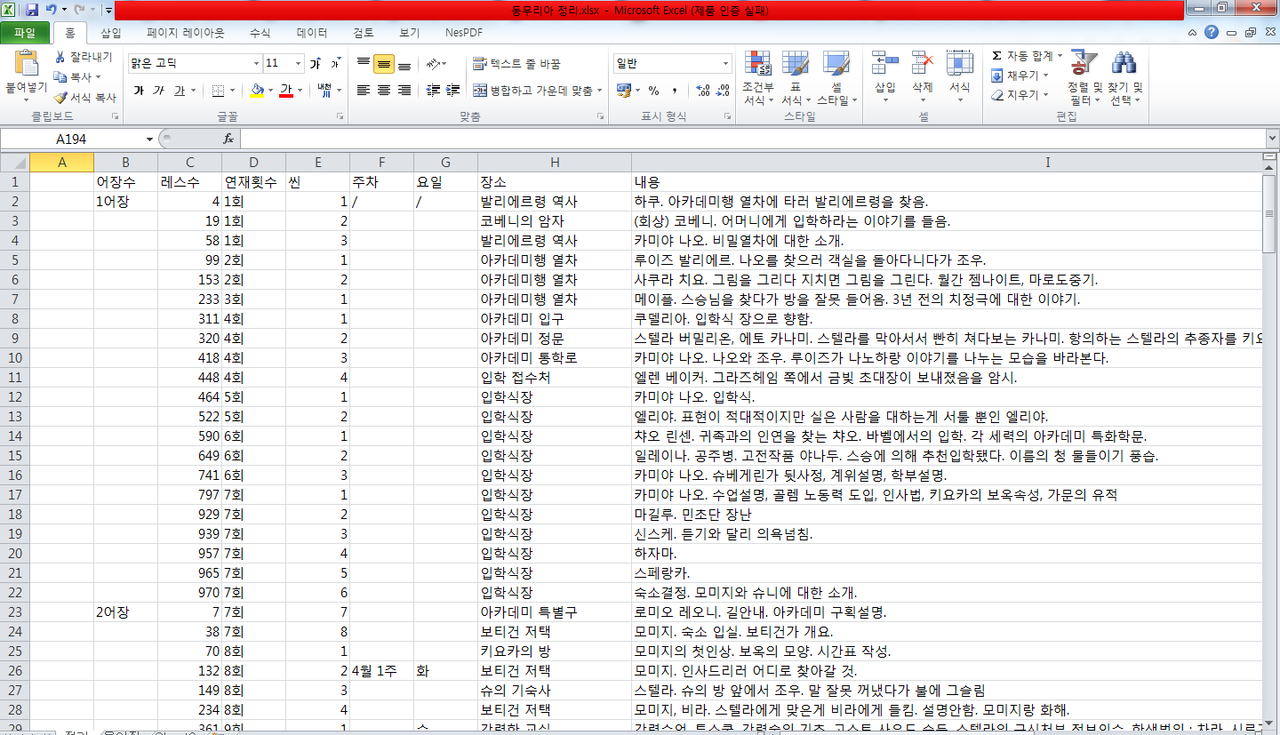
Task: Click the text orientation icon
Action: click(x=434, y=63)
